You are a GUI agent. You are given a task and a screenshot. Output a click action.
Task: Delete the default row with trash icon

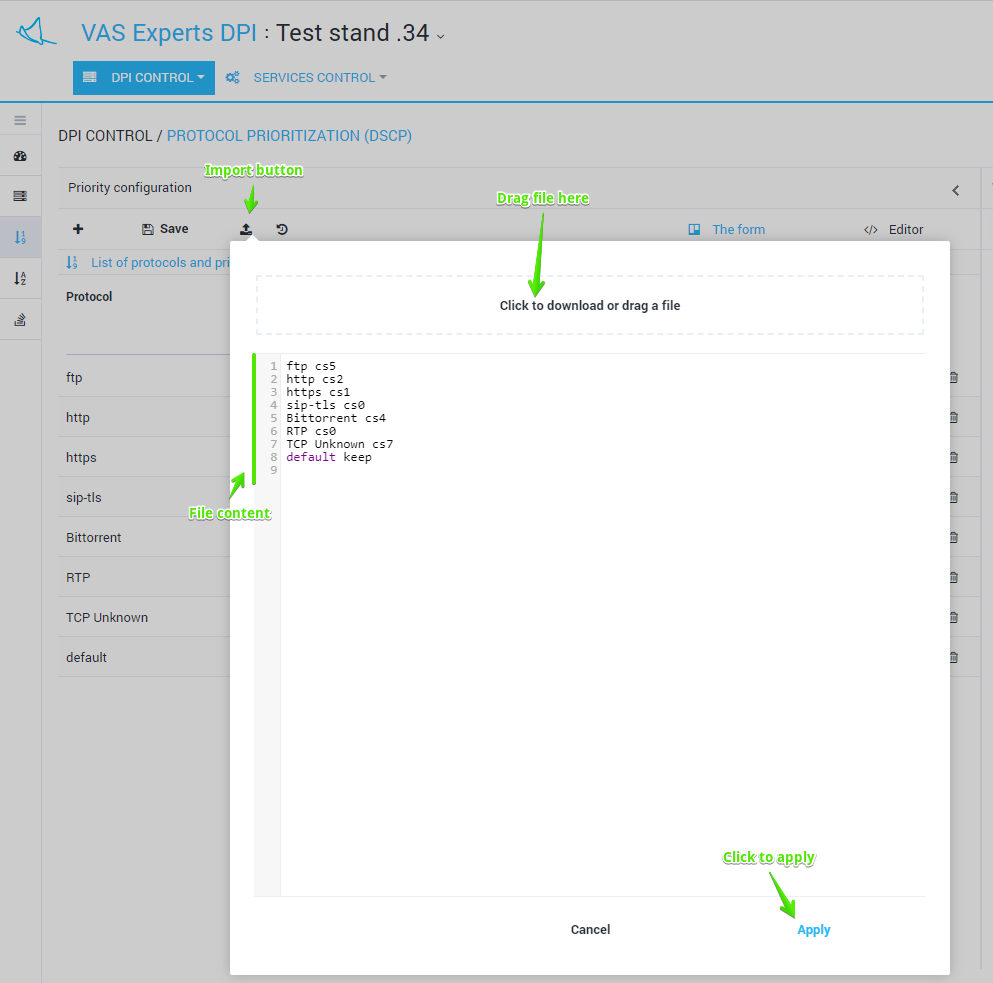(953, 658)
